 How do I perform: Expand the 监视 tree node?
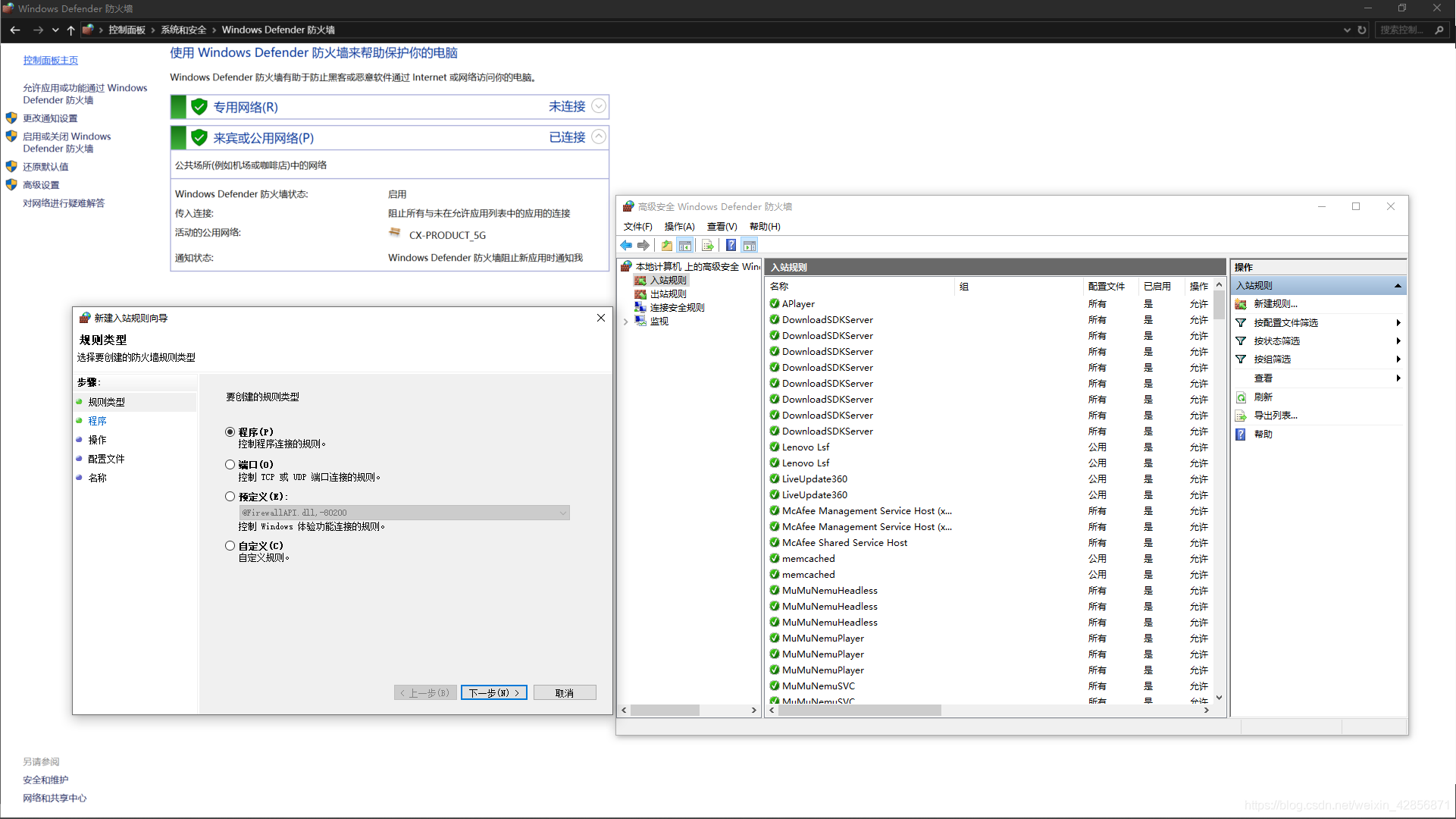[625, 321]
